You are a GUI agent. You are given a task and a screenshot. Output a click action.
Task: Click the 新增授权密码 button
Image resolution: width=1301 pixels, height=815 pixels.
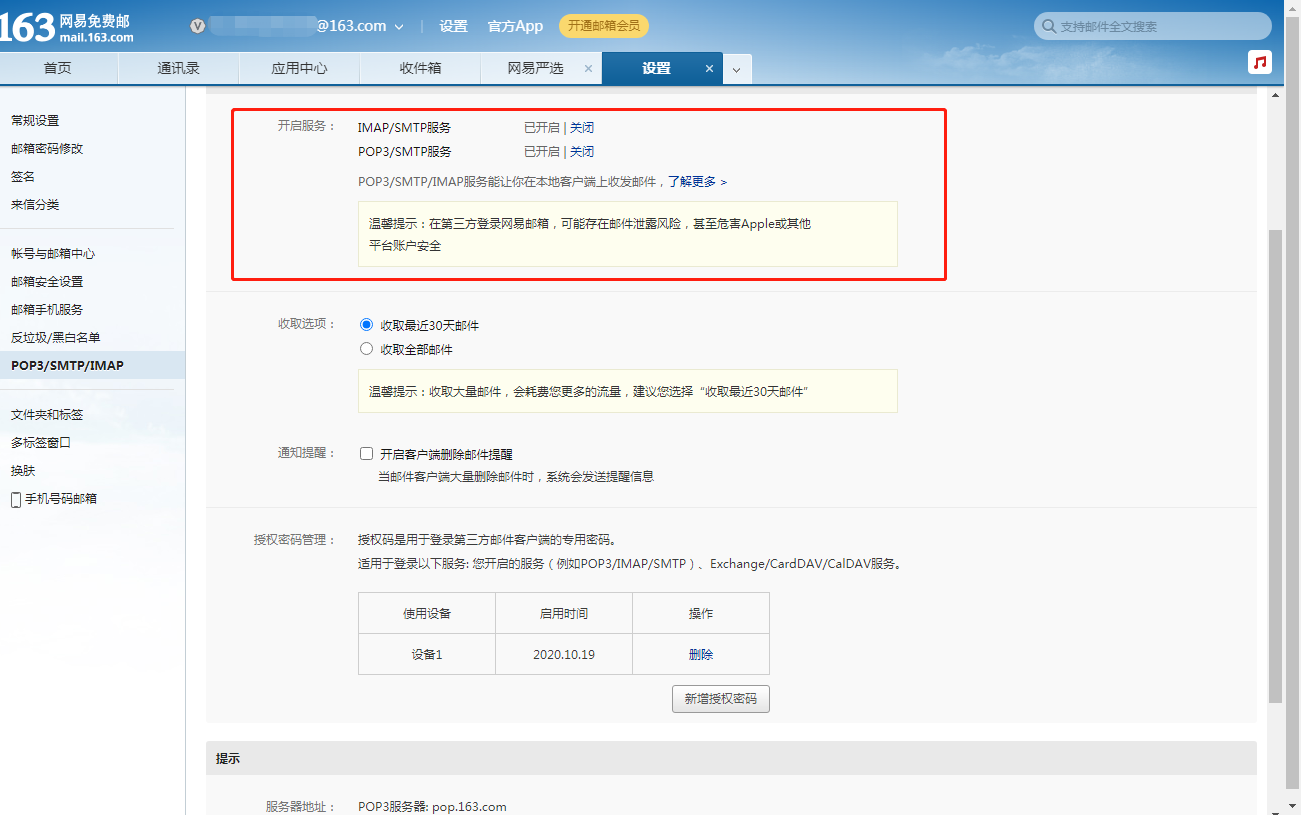coord(721,699)
